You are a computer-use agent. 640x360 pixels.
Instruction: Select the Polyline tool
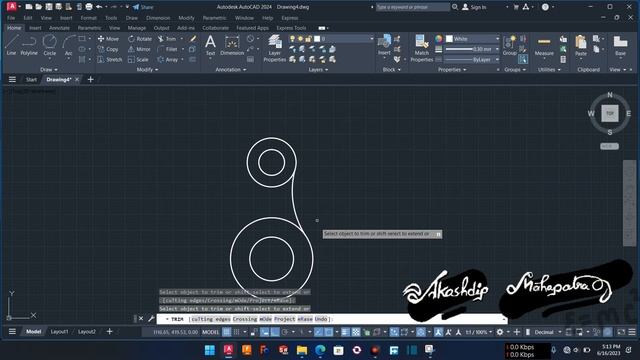pyautogui.click(x=29, y=45)
